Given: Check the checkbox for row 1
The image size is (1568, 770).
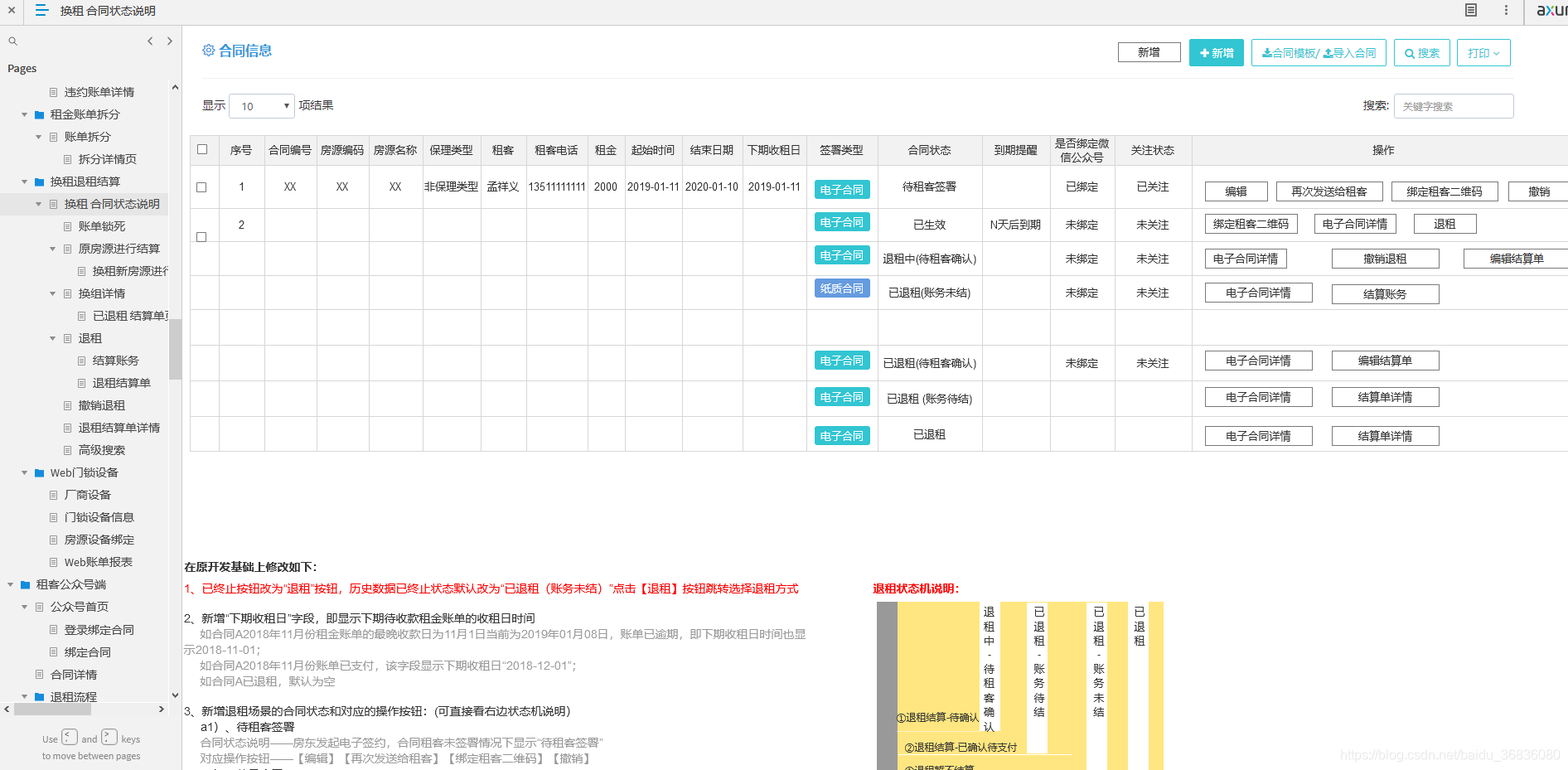Looking at the screenshot, I should (x=201, y=187).
